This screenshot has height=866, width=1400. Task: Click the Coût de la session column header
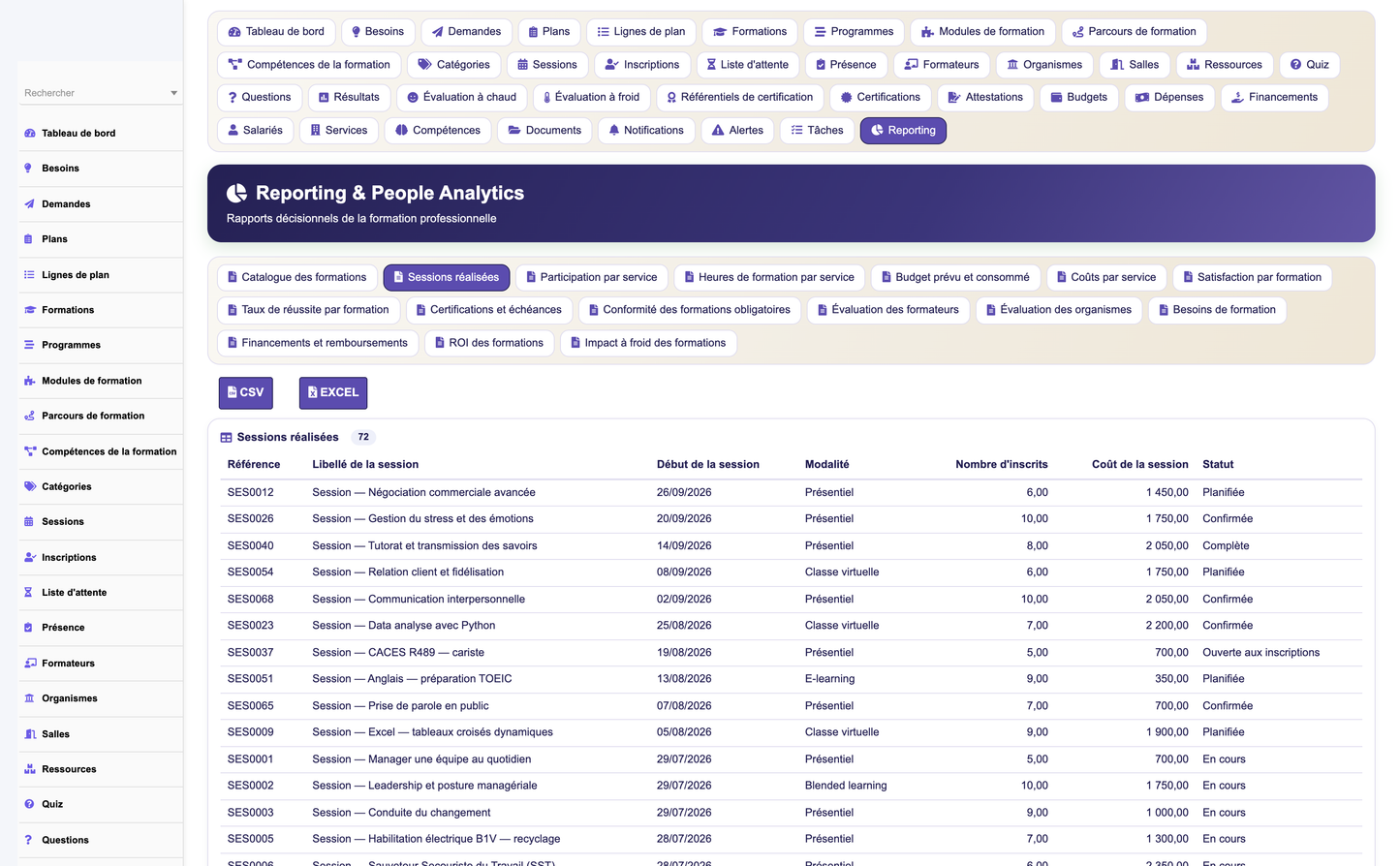point(1139,465)
